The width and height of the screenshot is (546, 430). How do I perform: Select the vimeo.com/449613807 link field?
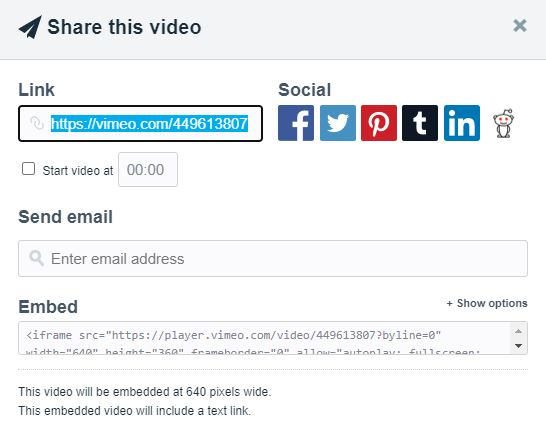[x=140, y=124]
